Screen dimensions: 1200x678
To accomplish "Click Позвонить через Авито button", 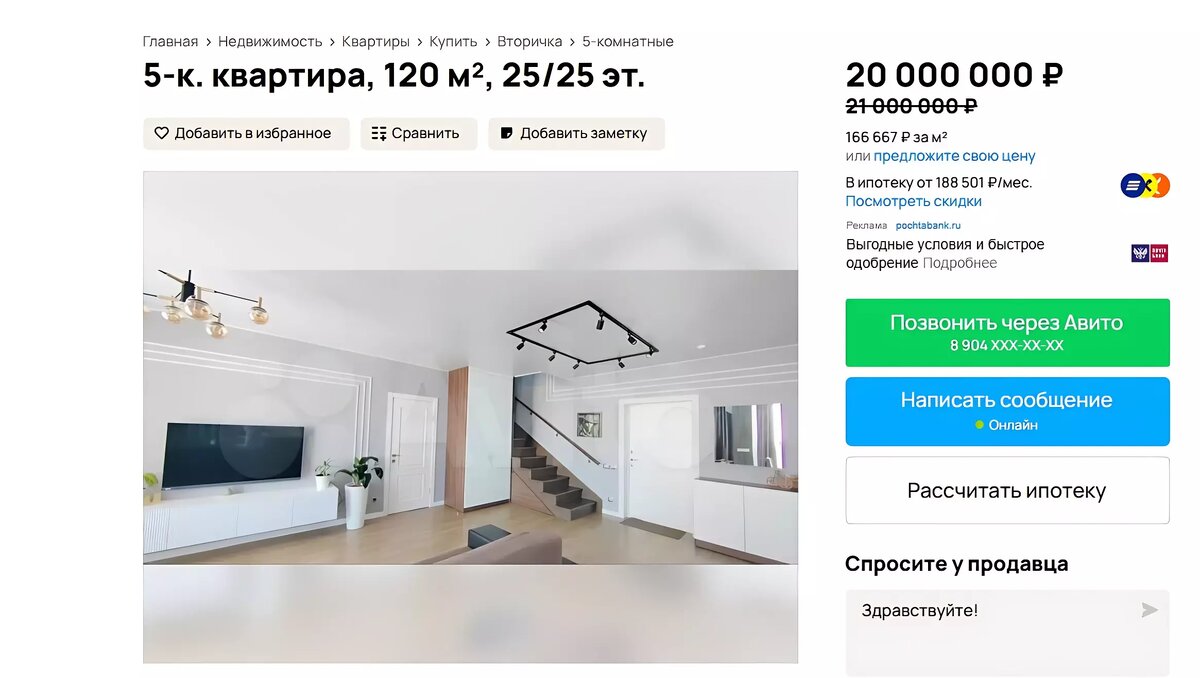I will [x=1007, y=333].
